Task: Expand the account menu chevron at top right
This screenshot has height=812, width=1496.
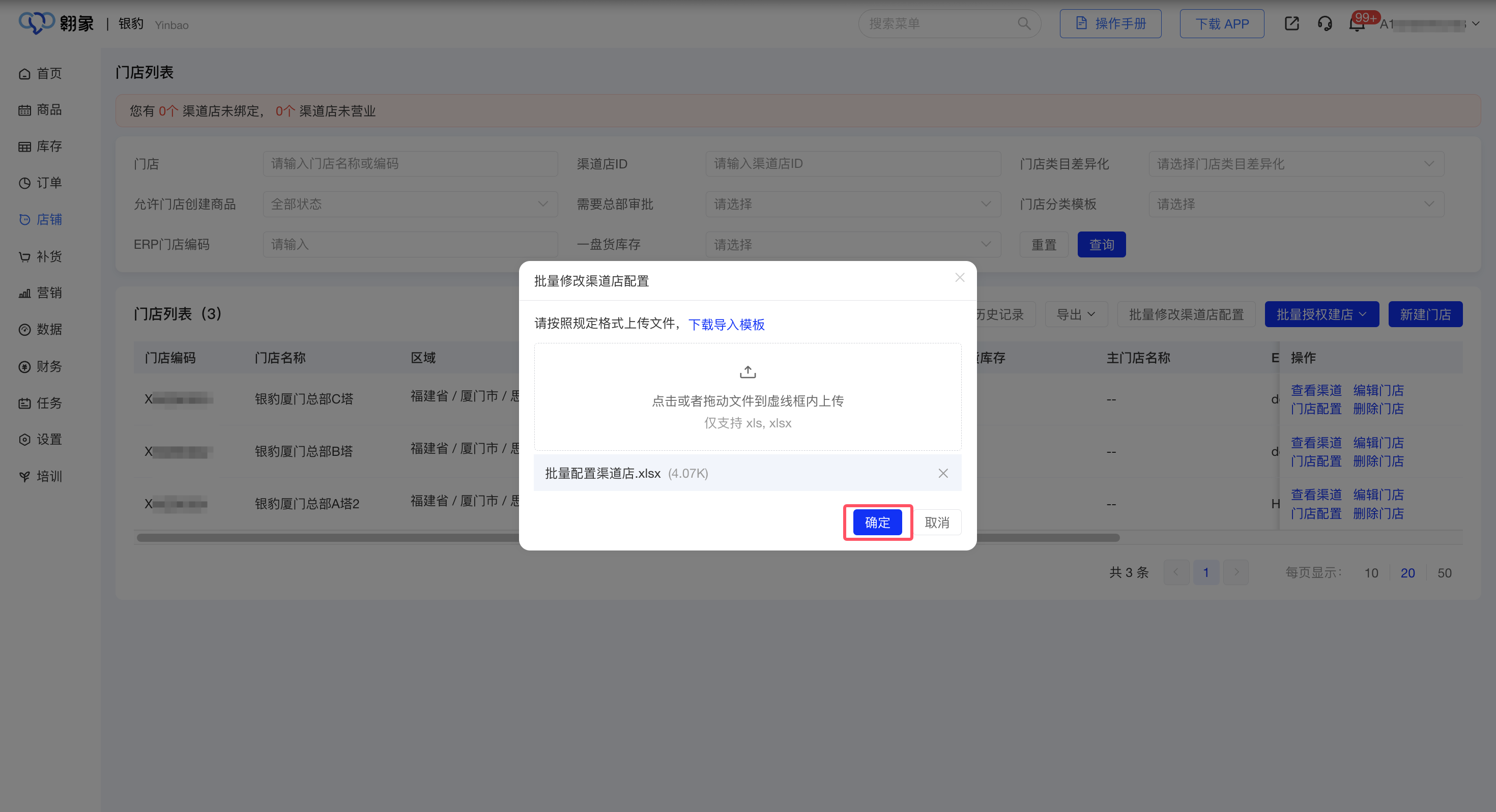Action: point(1477,24)
